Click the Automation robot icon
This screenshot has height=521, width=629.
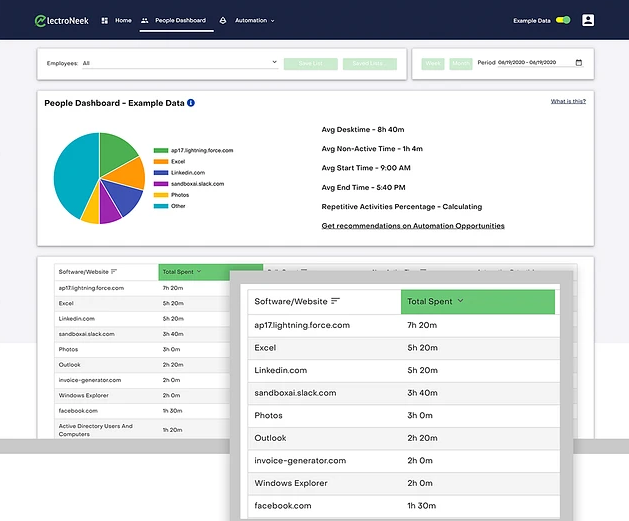222,20
